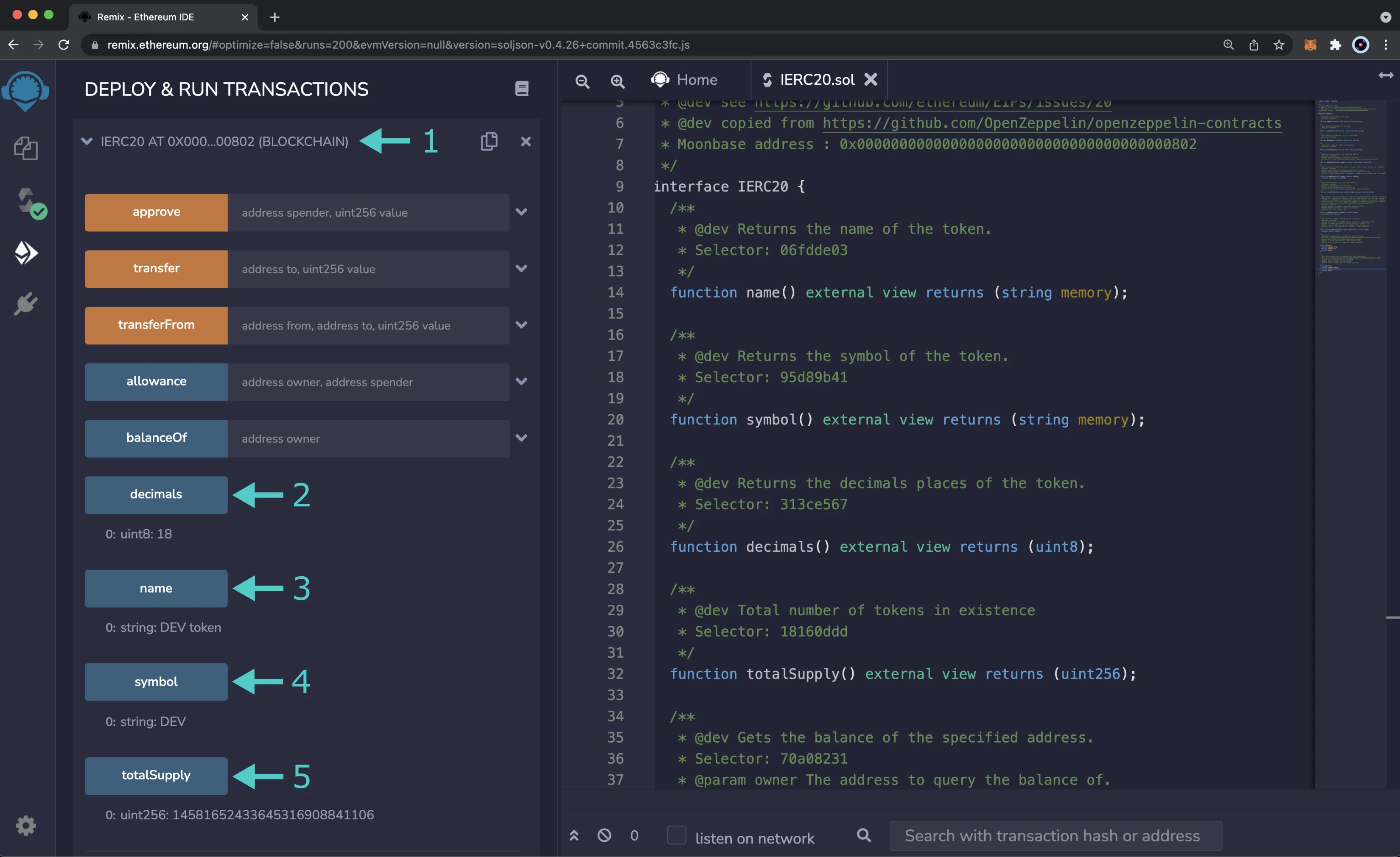The image size is (1400, 857).
Task: Click the code minimap overview
Action: click(x=1352, y=187)
